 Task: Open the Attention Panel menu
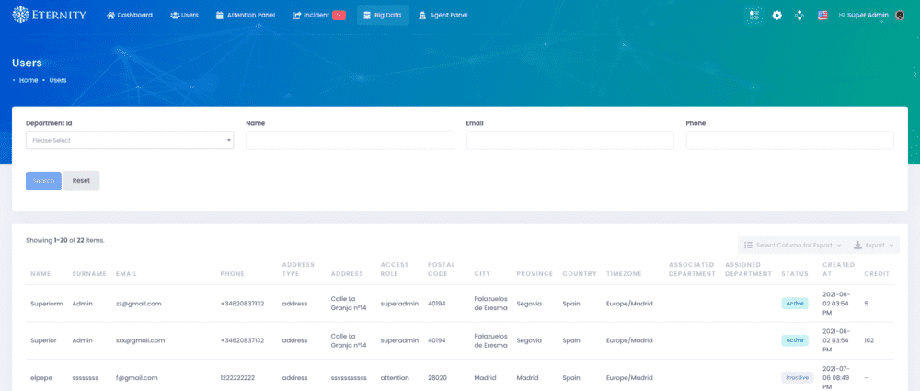pyautogui.click(x=245, y=15)
